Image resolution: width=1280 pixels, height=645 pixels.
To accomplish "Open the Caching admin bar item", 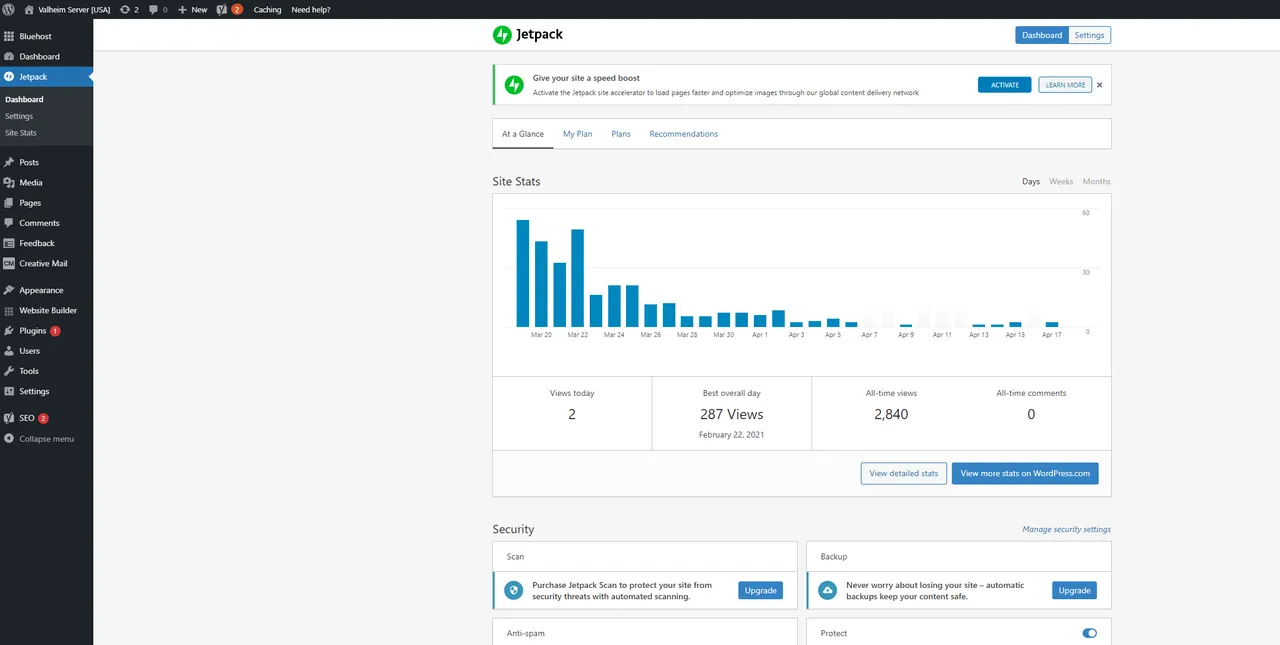I will (267, 9).
